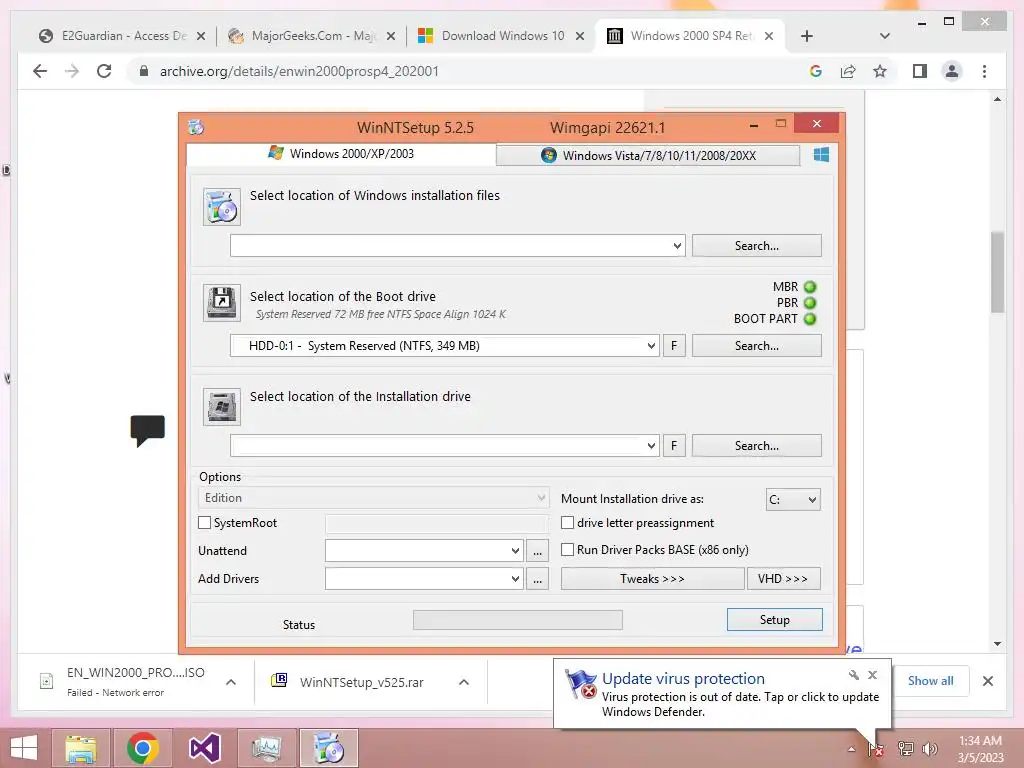Show hidden system tray icons

pyautogui.click(x=852, y=749)
